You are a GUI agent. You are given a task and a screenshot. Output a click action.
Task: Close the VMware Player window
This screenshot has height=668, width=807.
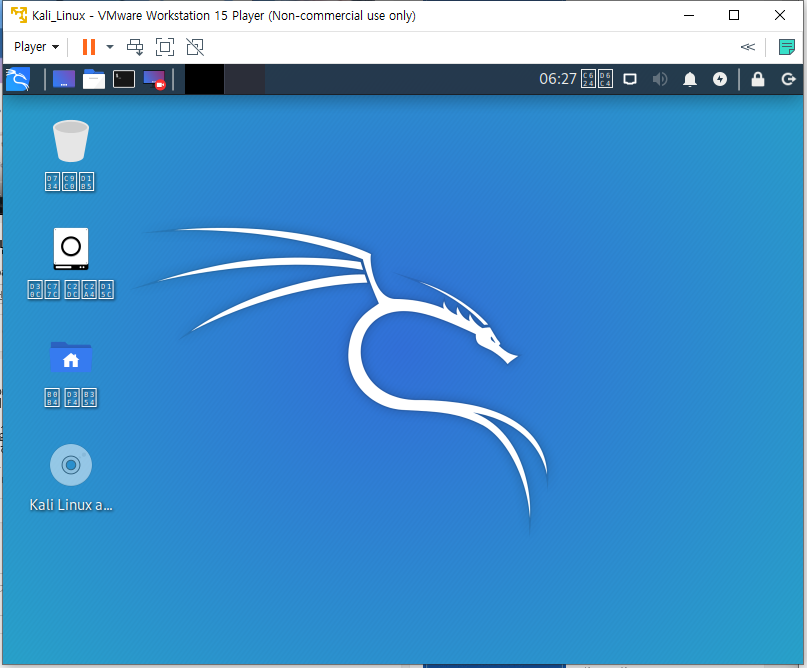pos(780,15)
